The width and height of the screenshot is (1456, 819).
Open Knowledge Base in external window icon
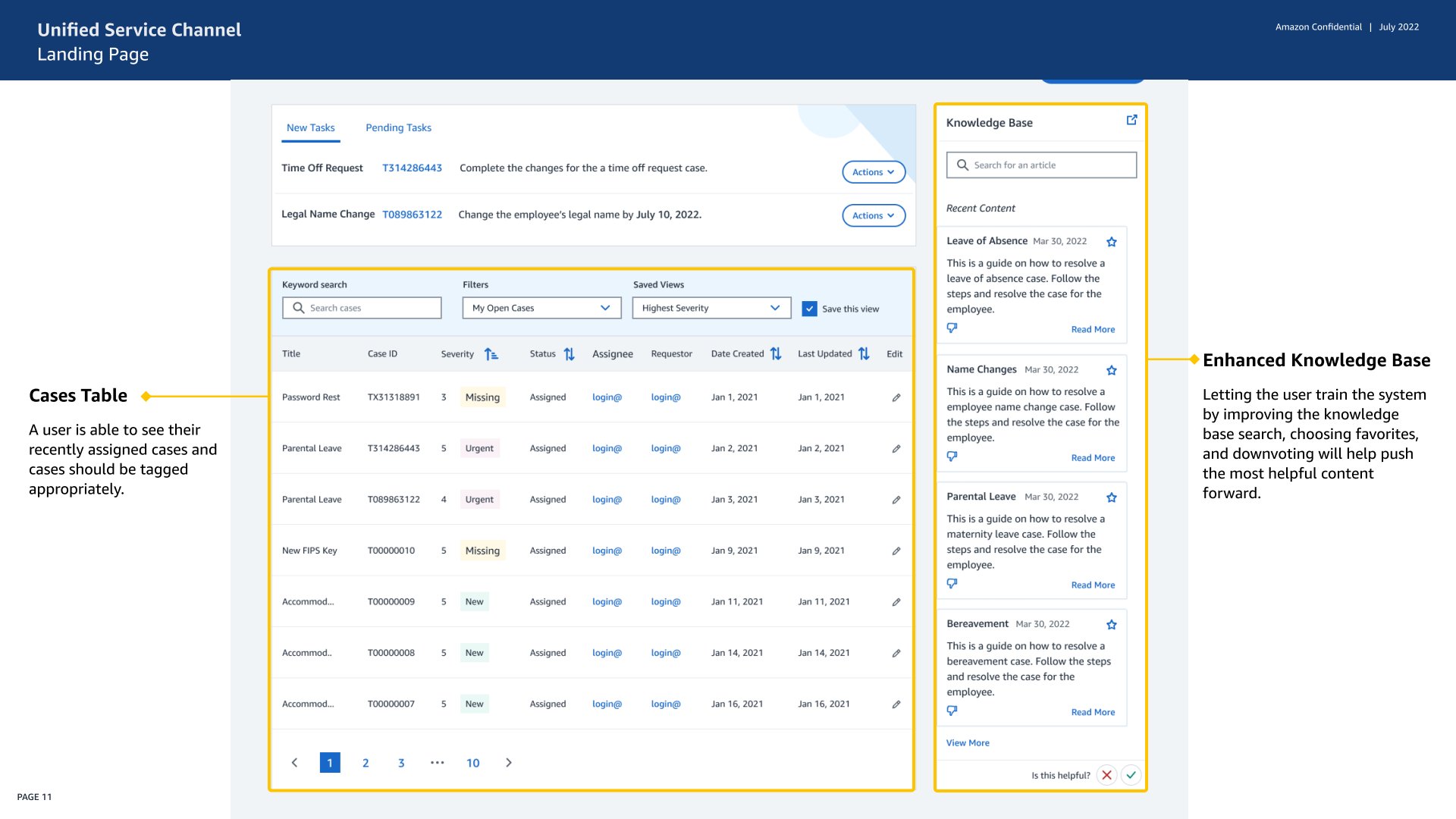tap(1131, 120)
